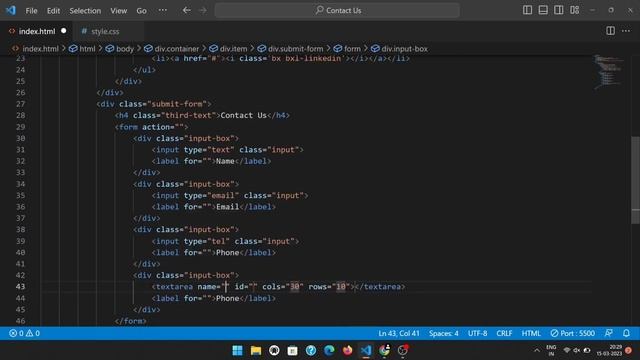Expand the overflow menu (three dots) in menu bar
The height and width of the screenshot is (360, 640).
click(x=162, y=10)
